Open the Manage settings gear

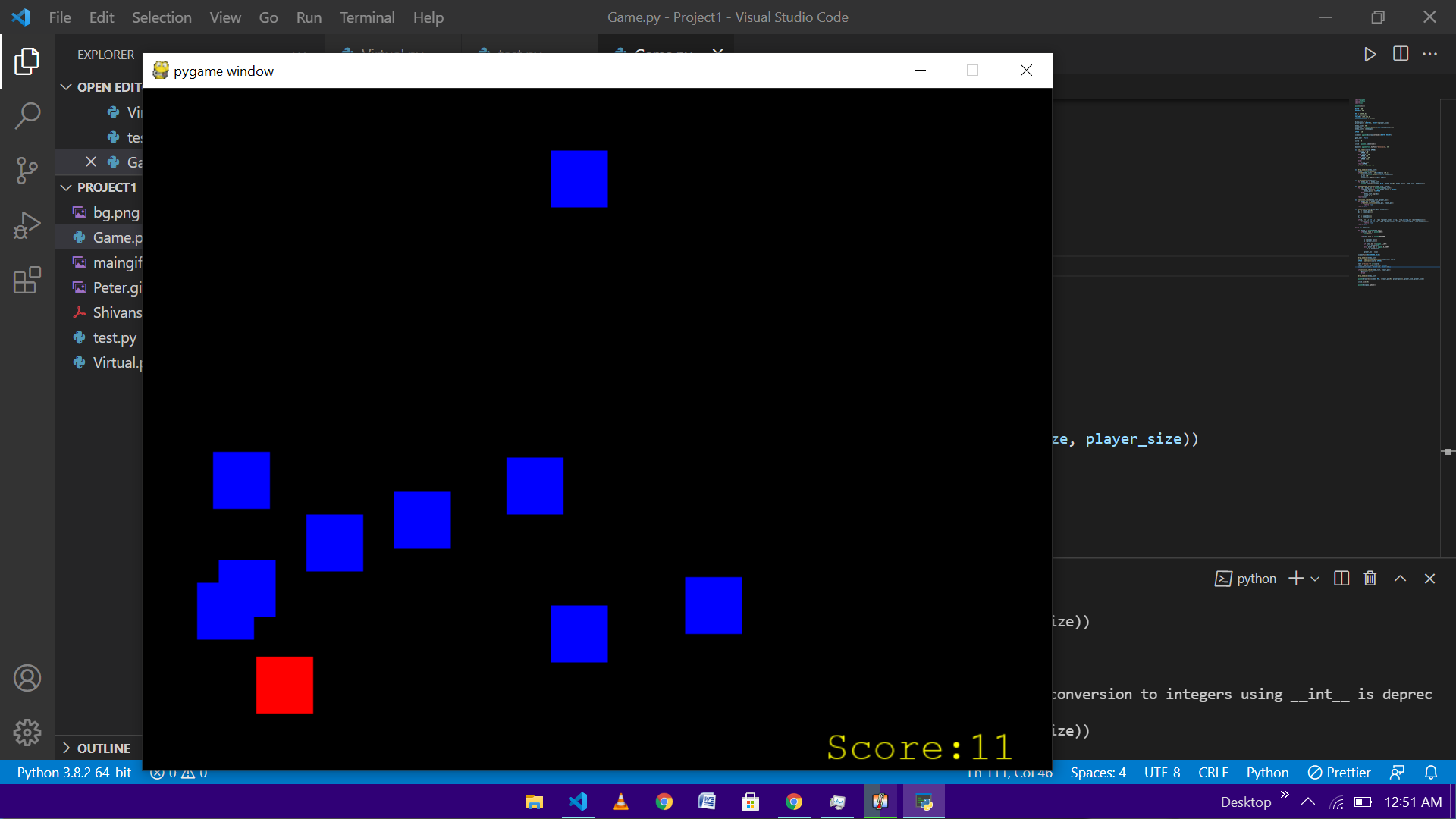point(27,733)
